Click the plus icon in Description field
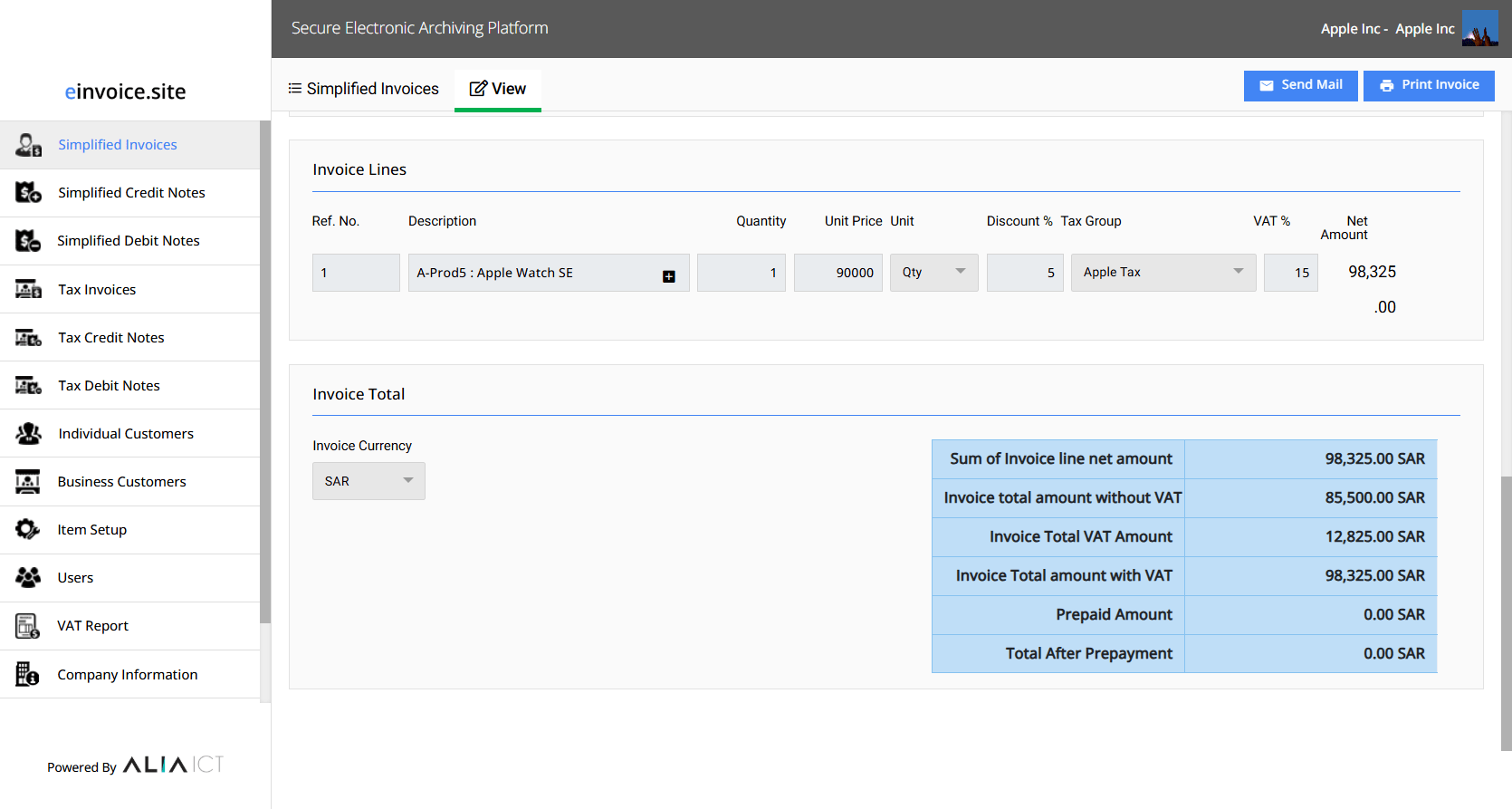Screen dimensions: 1512x809 pyautogui.click(x=669, y=276)
